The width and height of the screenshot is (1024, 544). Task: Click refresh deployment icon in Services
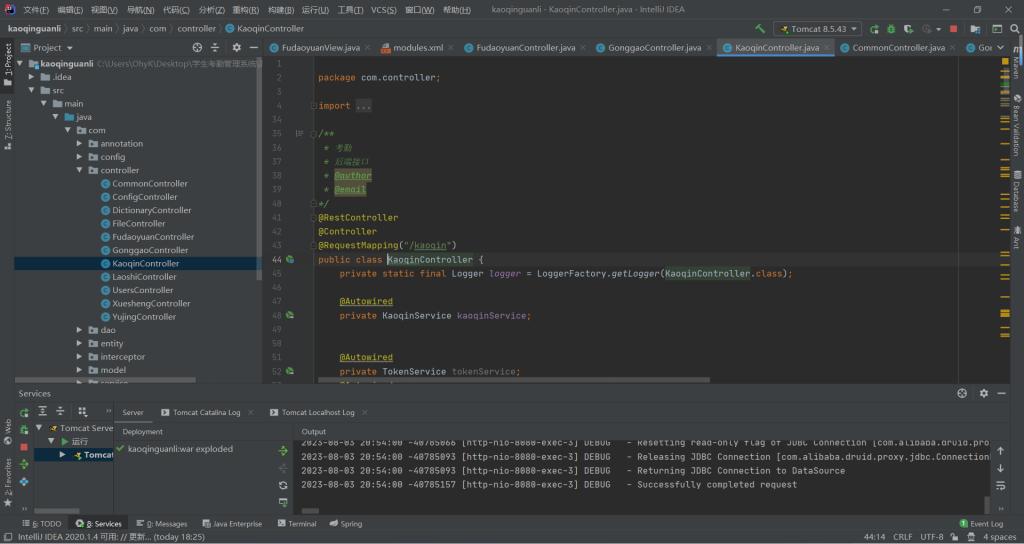point(283,485)
